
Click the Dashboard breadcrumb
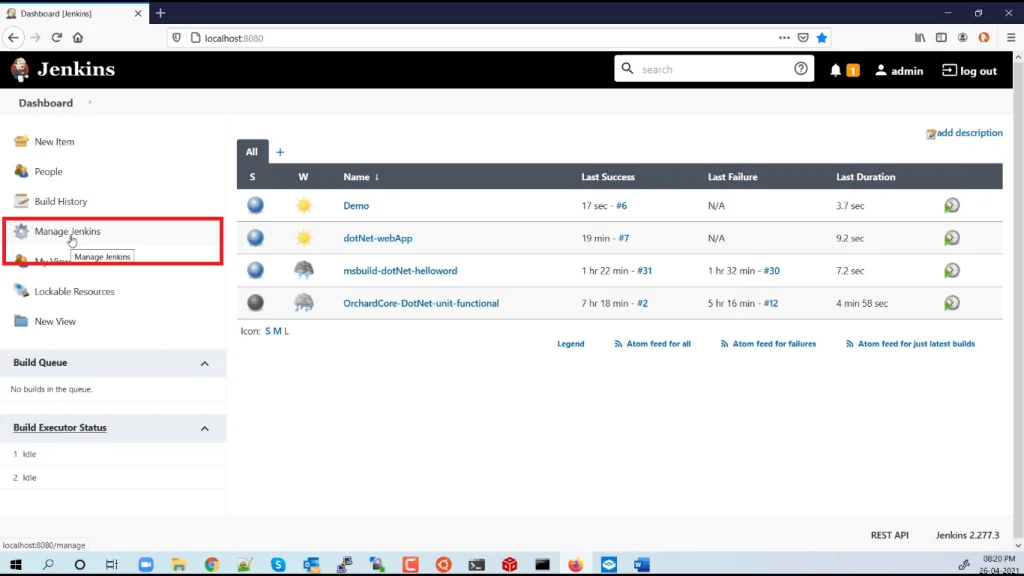46,103
